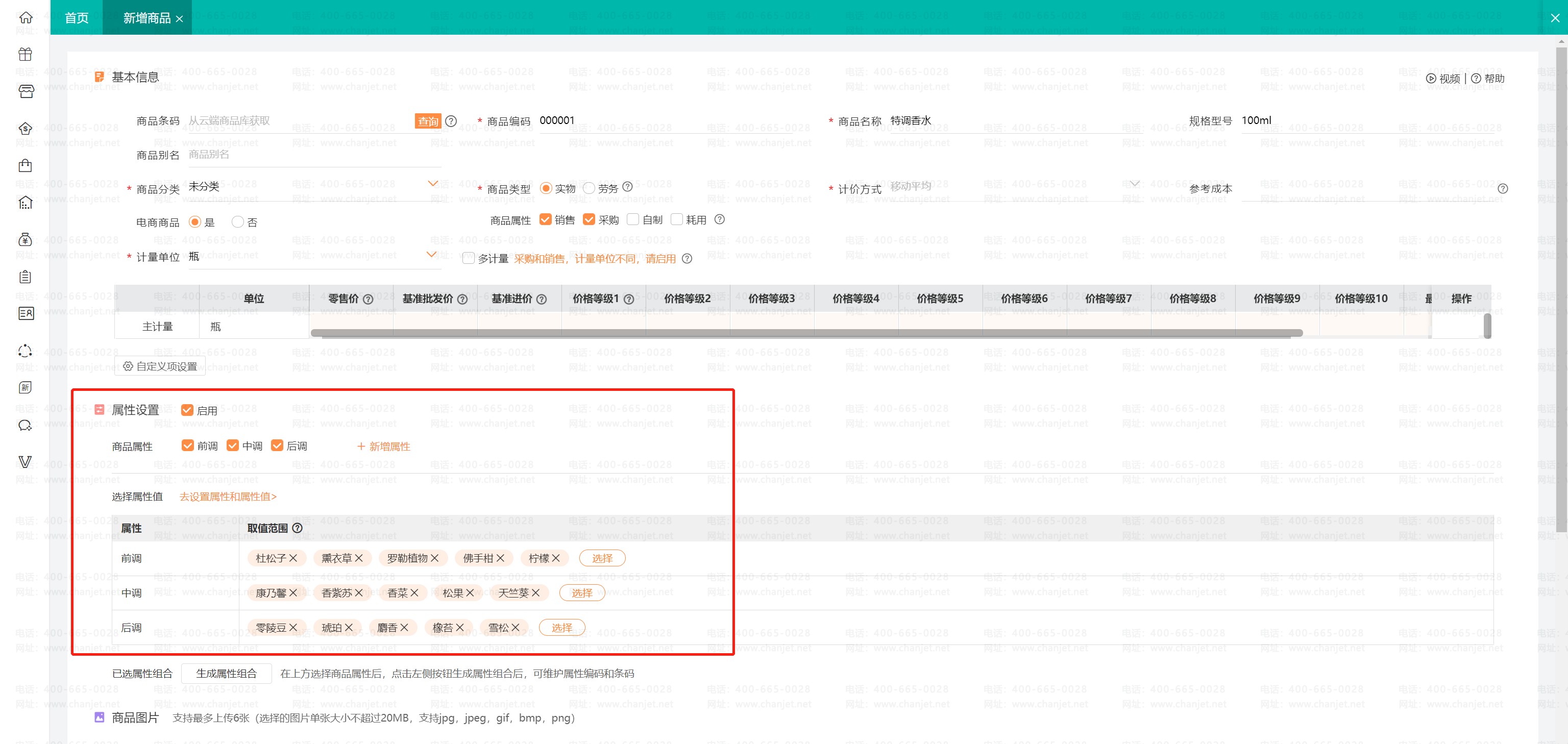Click 选择 button in 后调 row

point(562,627)
